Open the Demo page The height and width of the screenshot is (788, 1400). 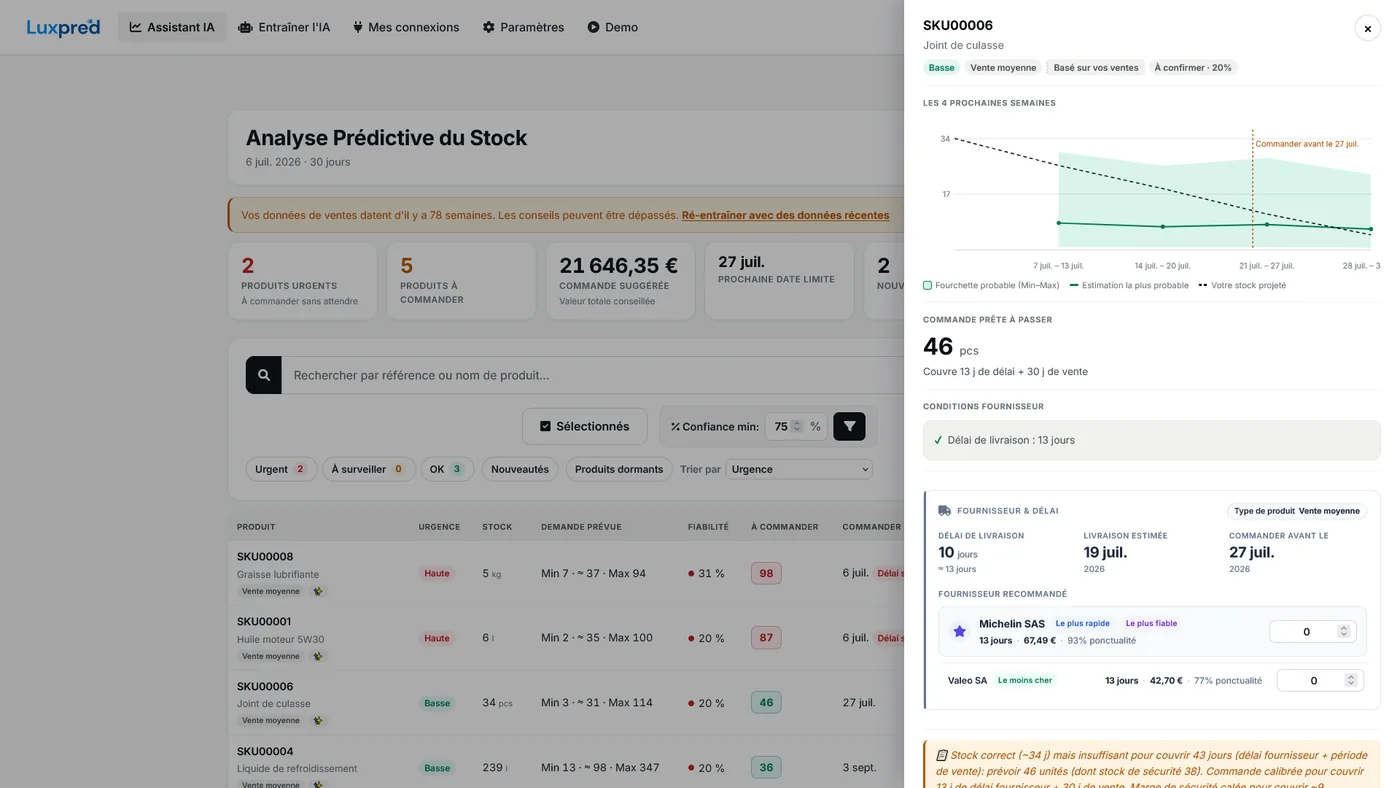tap(612, 27)
